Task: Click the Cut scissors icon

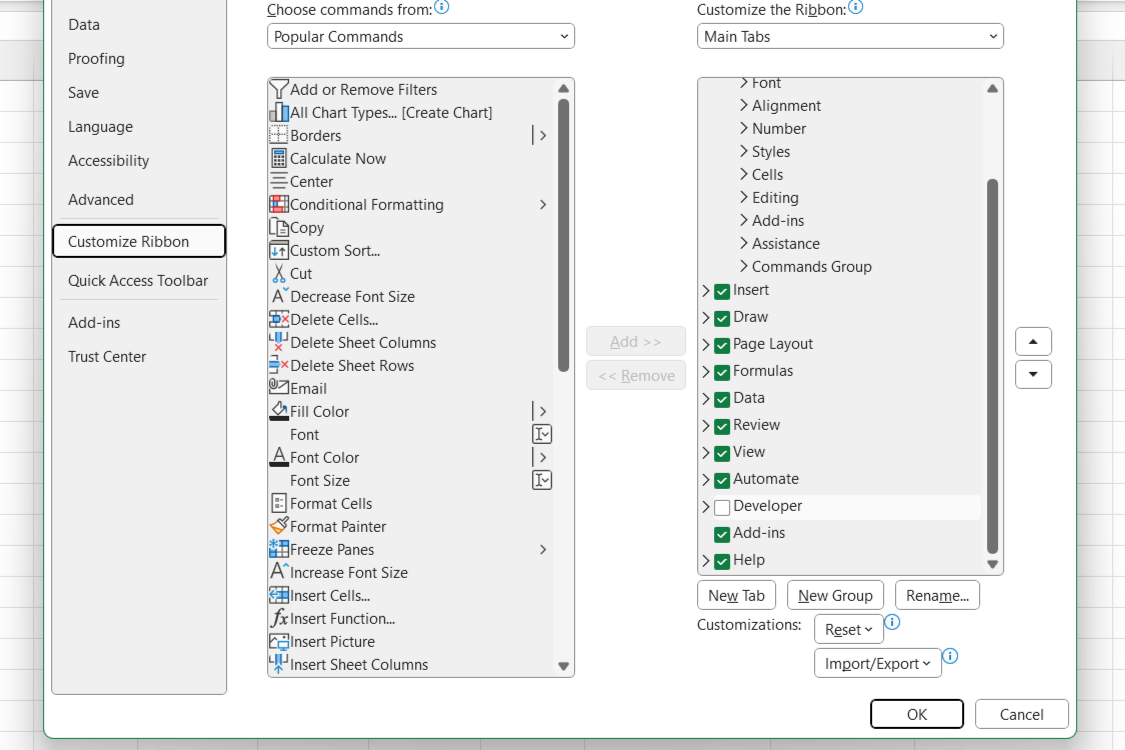Action: click(278, 273)
